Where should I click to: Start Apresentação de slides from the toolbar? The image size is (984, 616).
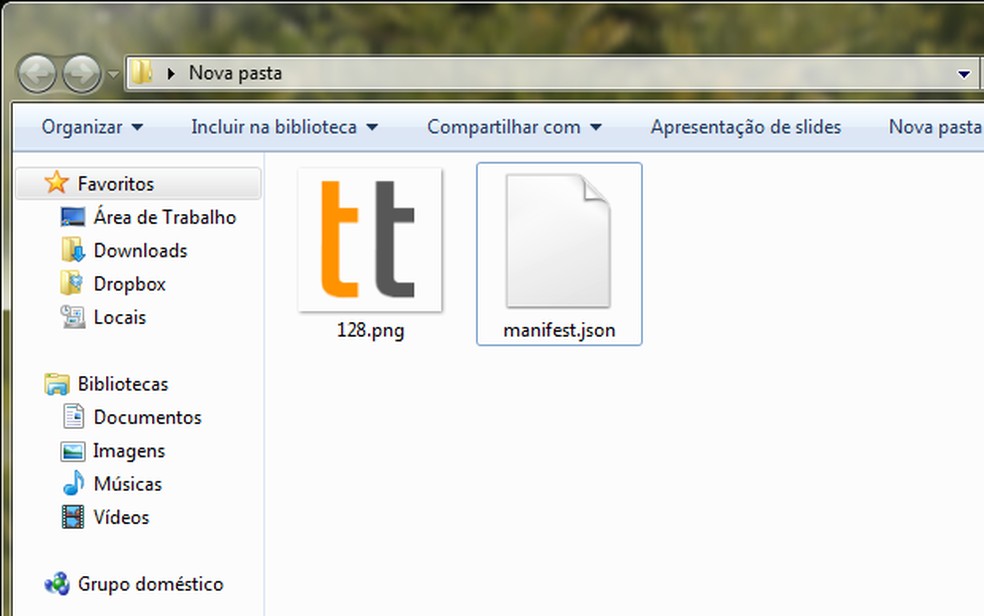(x=745, y=126)
